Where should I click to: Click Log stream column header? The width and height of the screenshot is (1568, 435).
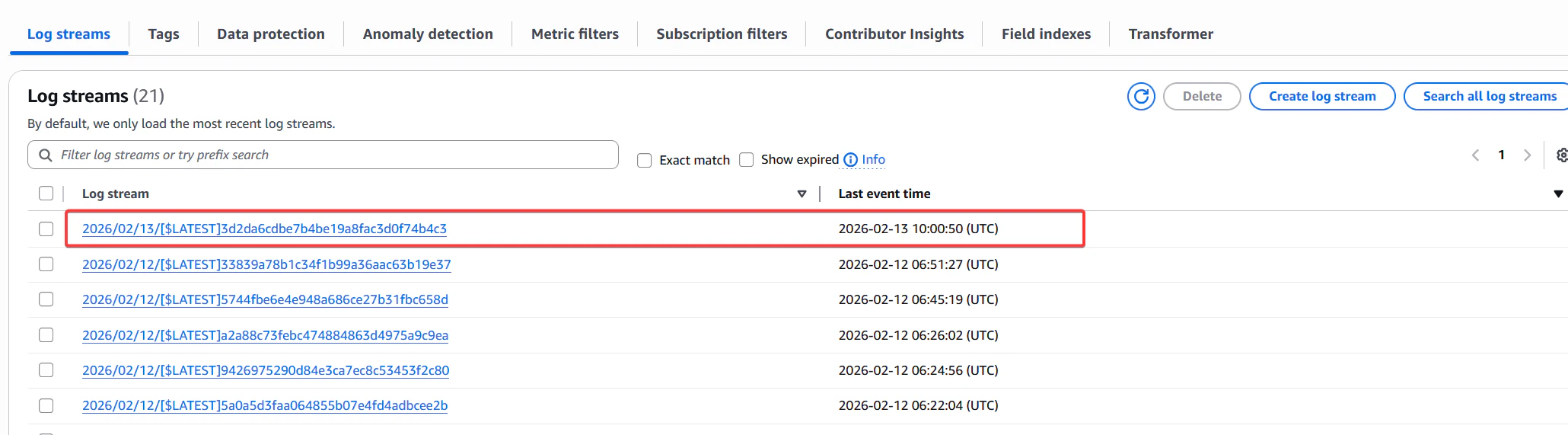click(x=116, y=194)
